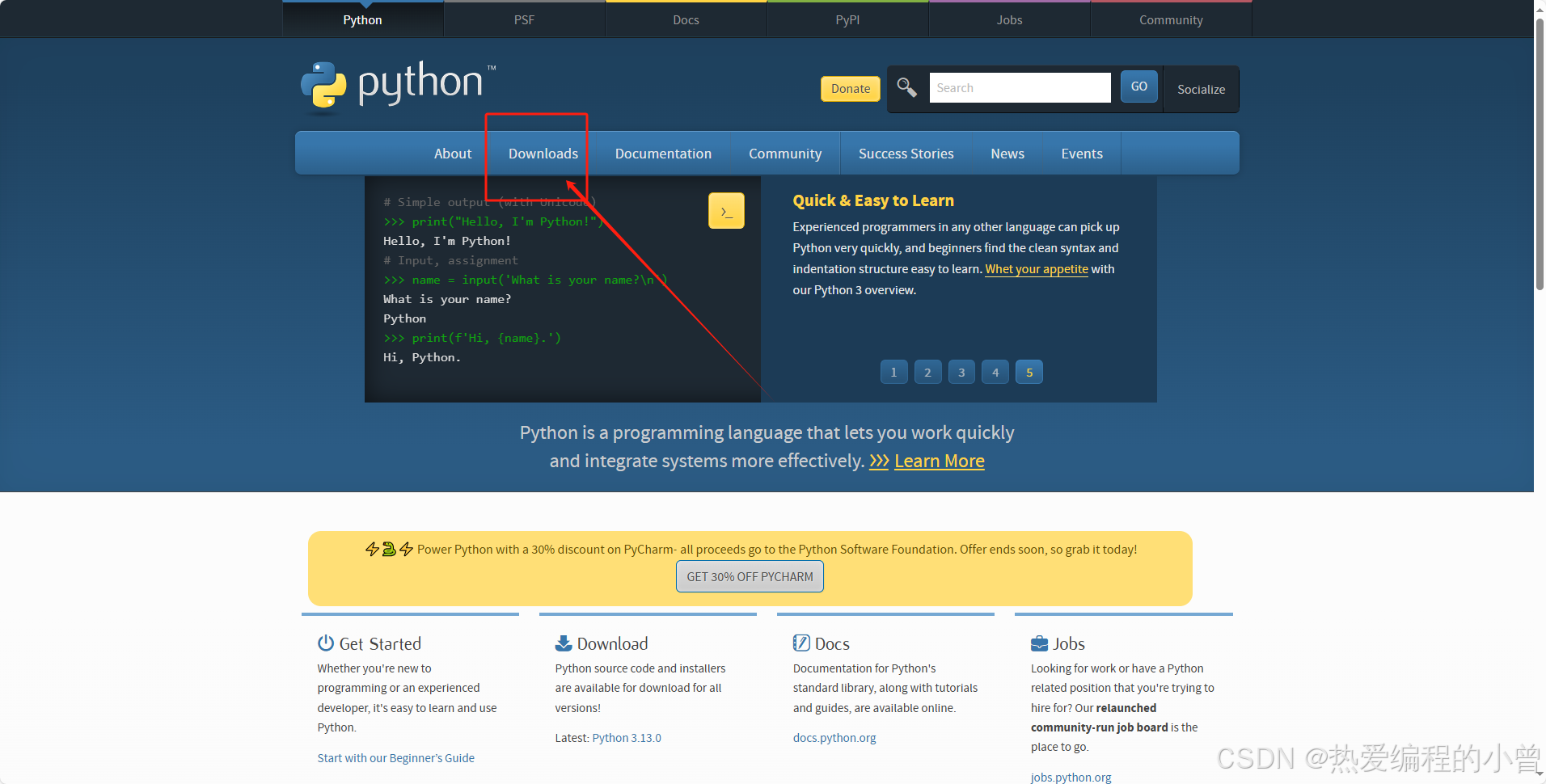Follow the 'Whet your appetite' link
This screenshot has width=1546, height=784.
pos(1037,269)
